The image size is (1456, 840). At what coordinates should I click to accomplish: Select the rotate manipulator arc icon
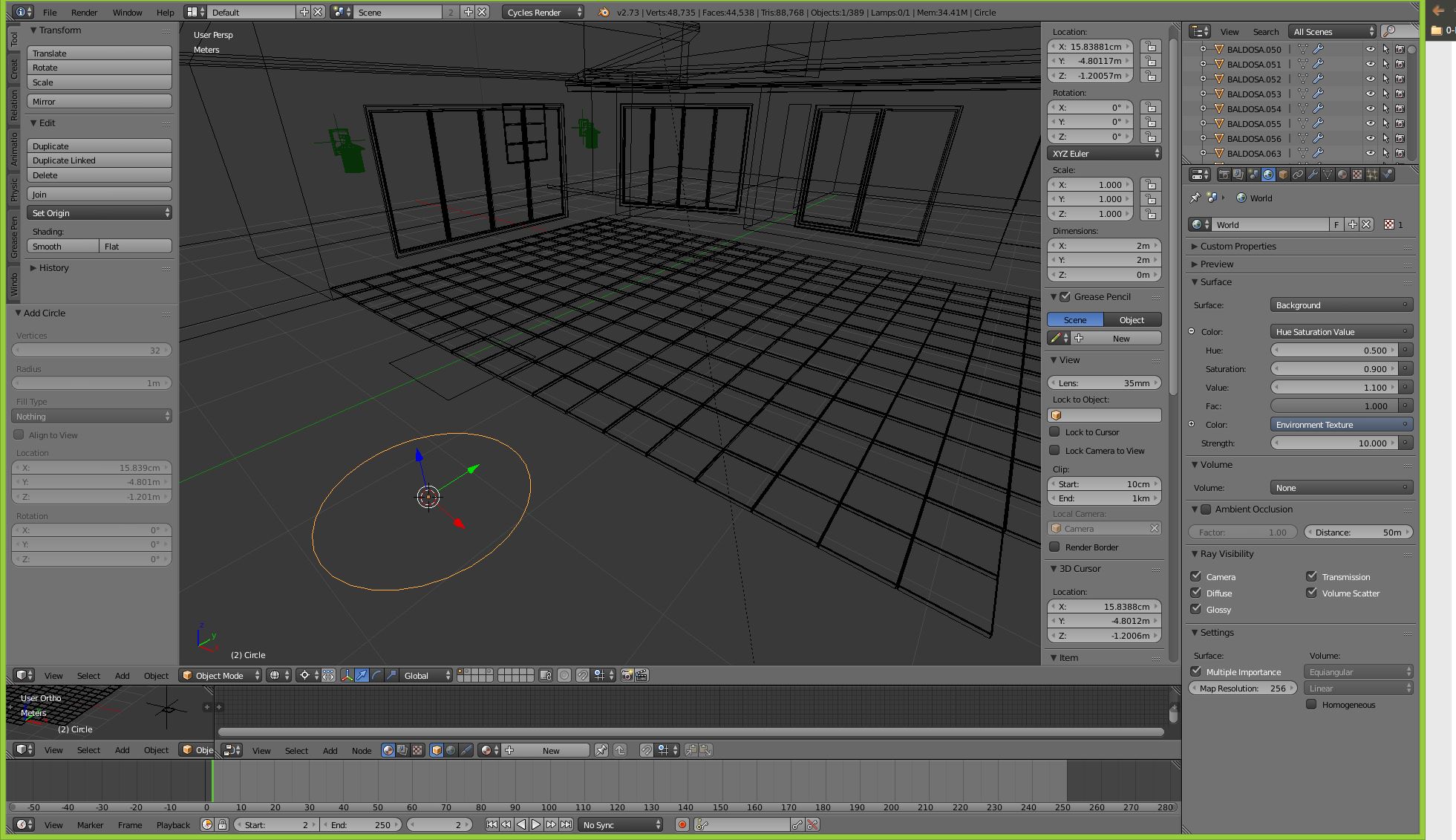pos(376,675)
